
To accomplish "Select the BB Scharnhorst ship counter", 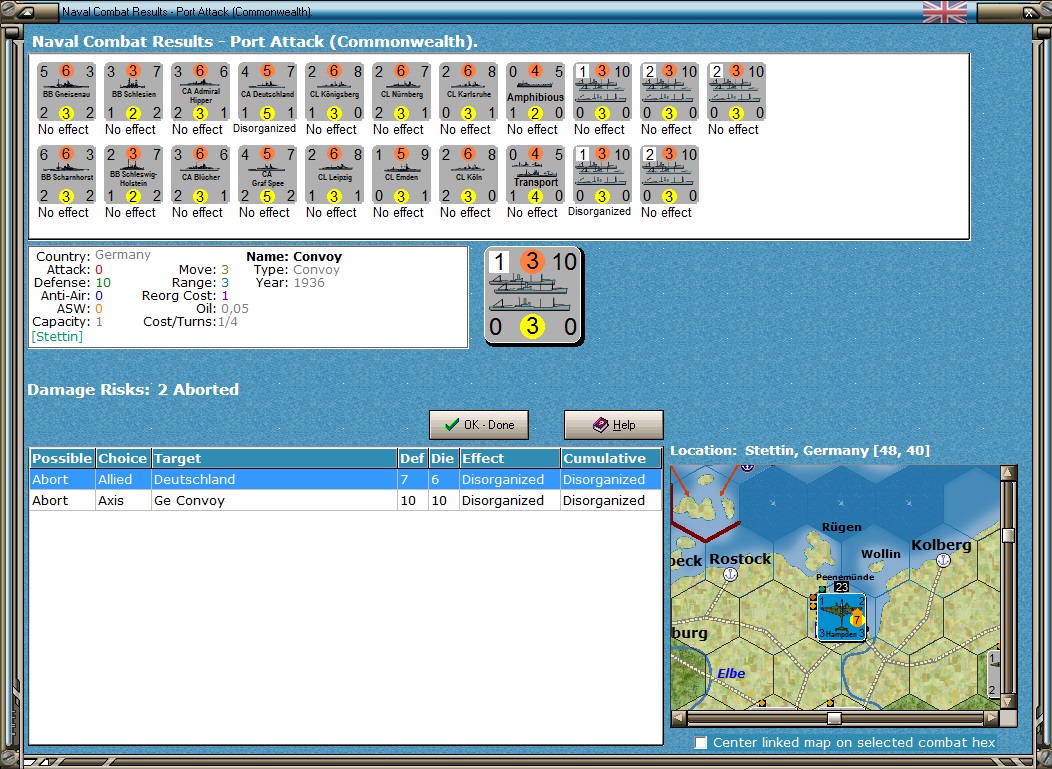I will coord(66,174).
